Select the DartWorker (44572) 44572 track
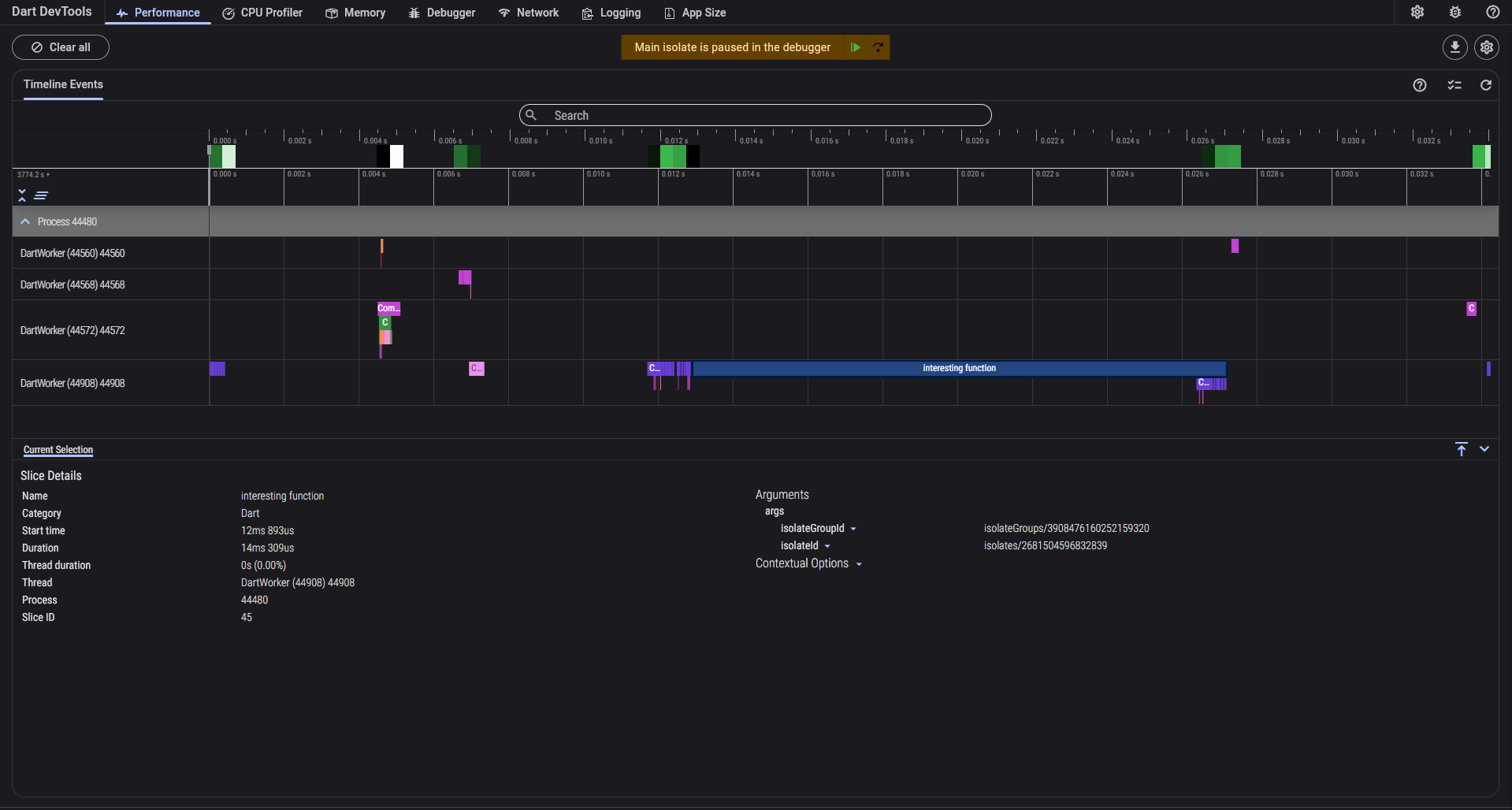 point(72,330)
